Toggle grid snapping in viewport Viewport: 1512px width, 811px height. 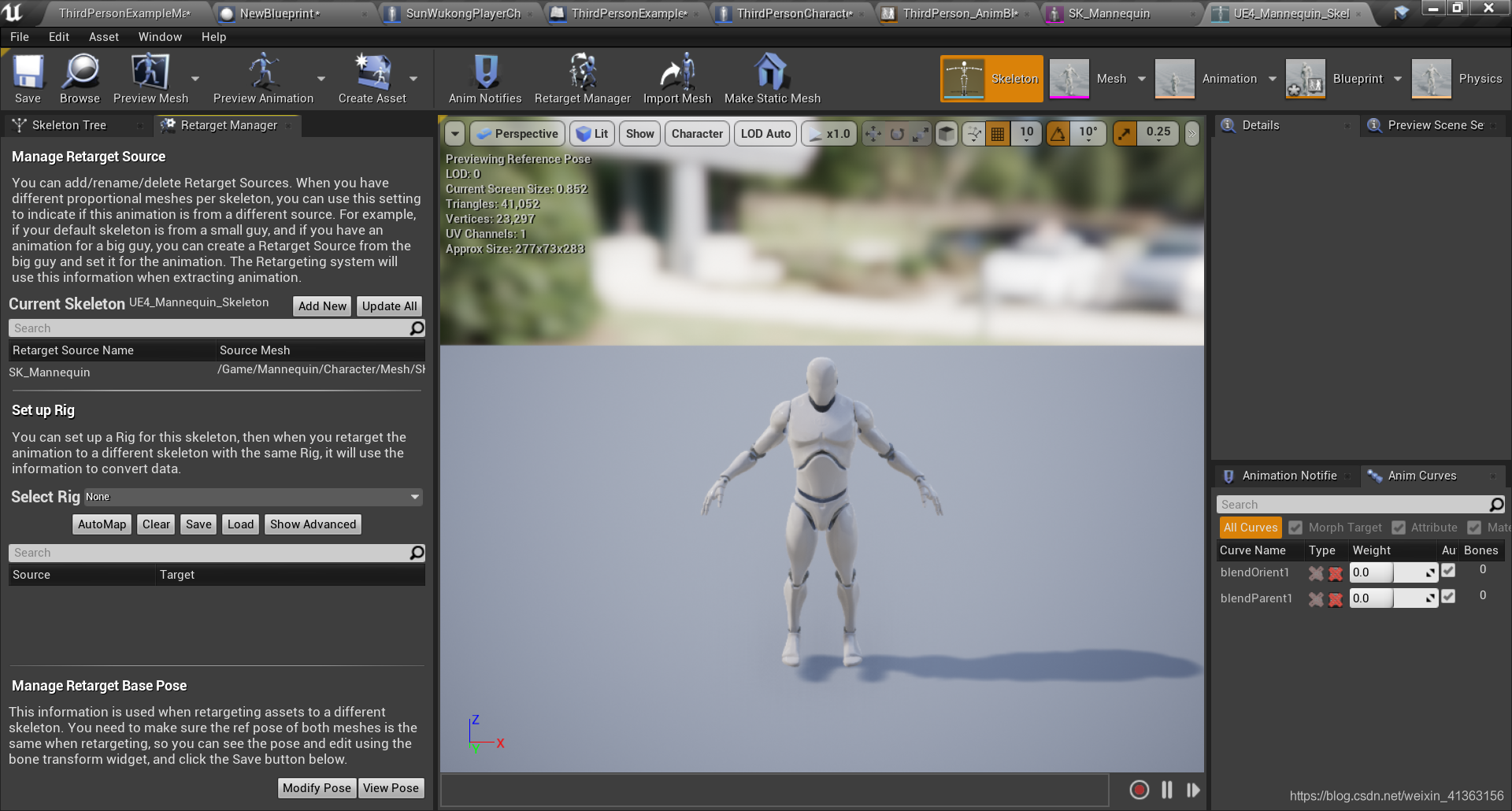pyautogui.click(x=998, y=134)
